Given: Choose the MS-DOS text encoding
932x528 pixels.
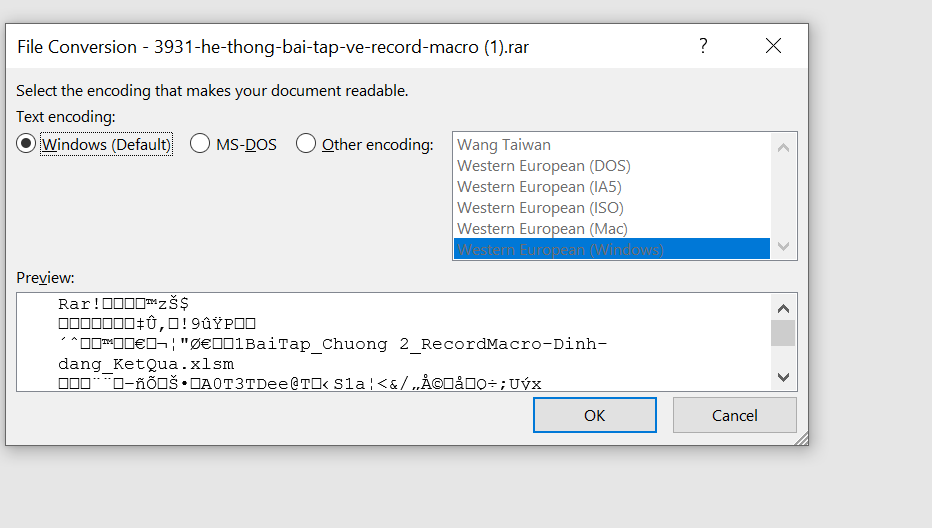Looking at the screenshot, I should point(200,144).
